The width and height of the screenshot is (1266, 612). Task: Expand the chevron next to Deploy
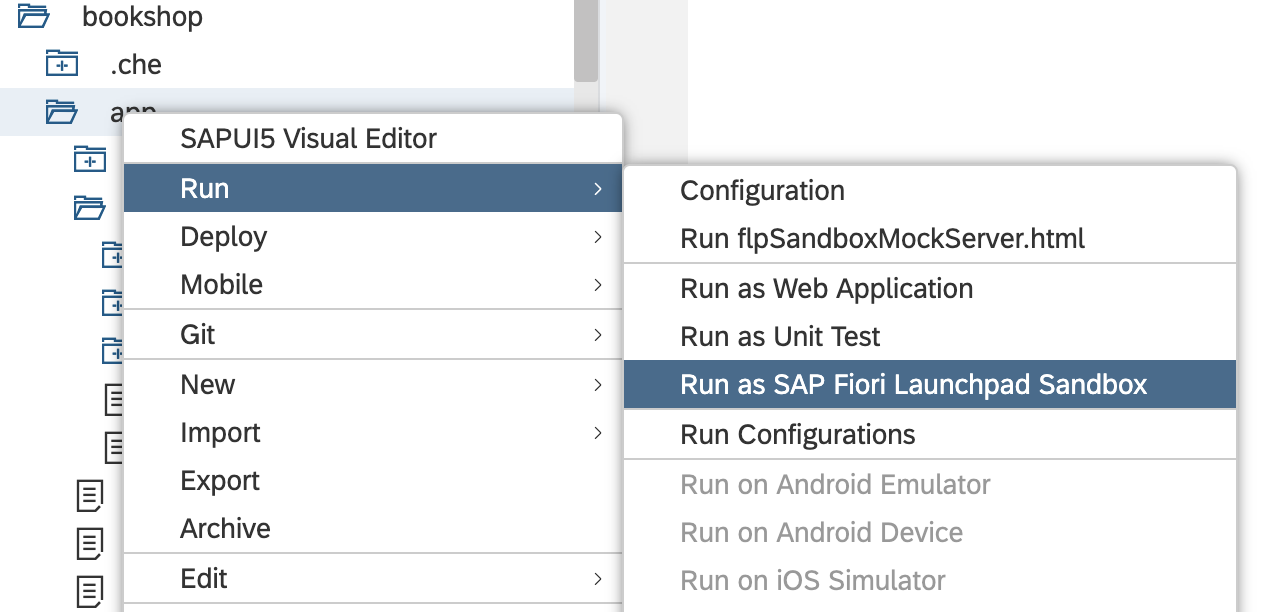[597, 236]
